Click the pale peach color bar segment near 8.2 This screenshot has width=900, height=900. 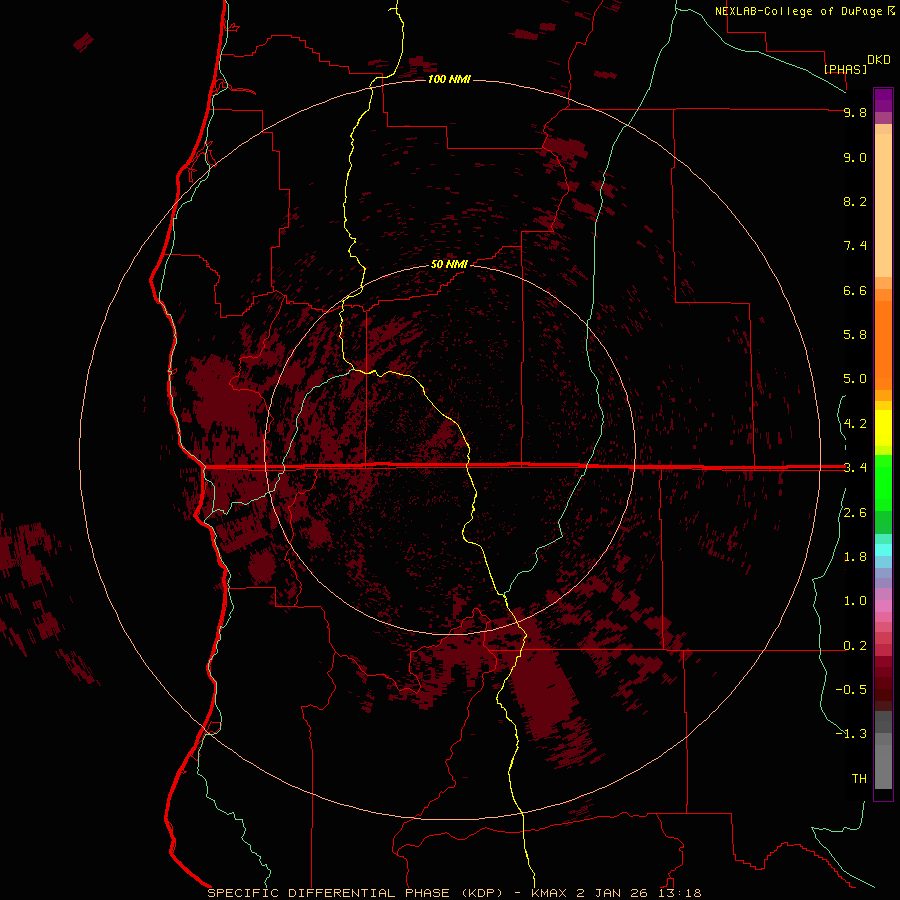883,205
